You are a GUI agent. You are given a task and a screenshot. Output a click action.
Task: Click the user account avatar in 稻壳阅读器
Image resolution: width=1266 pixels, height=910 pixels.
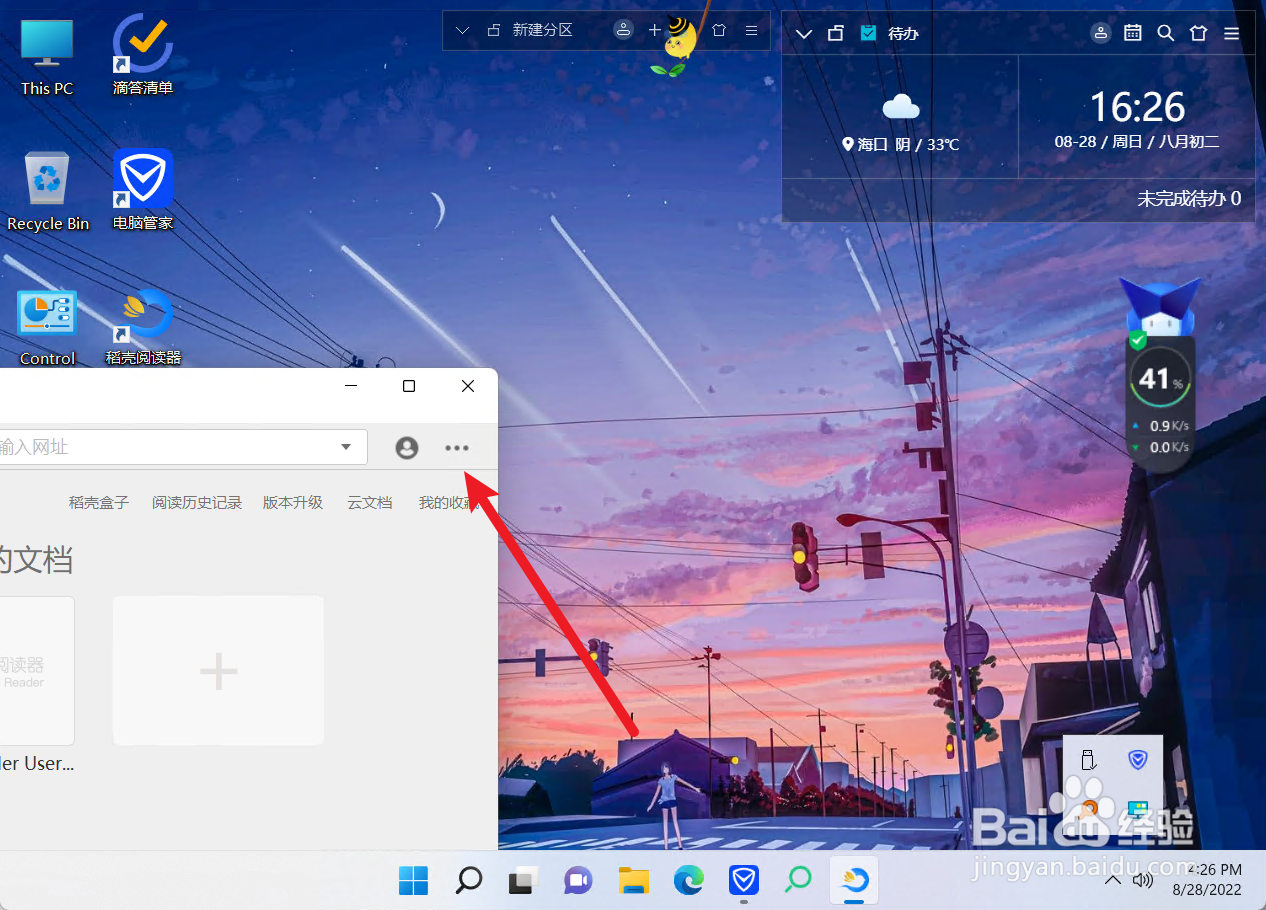tap(407, 448)
